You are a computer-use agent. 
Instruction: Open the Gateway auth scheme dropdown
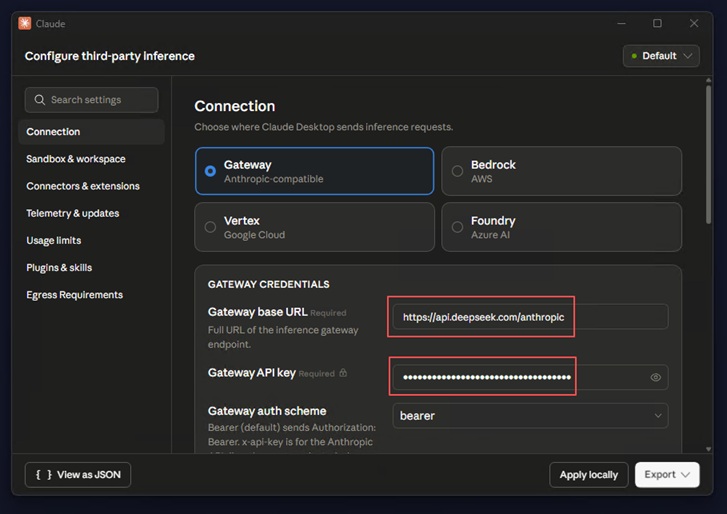pos(530,416)
